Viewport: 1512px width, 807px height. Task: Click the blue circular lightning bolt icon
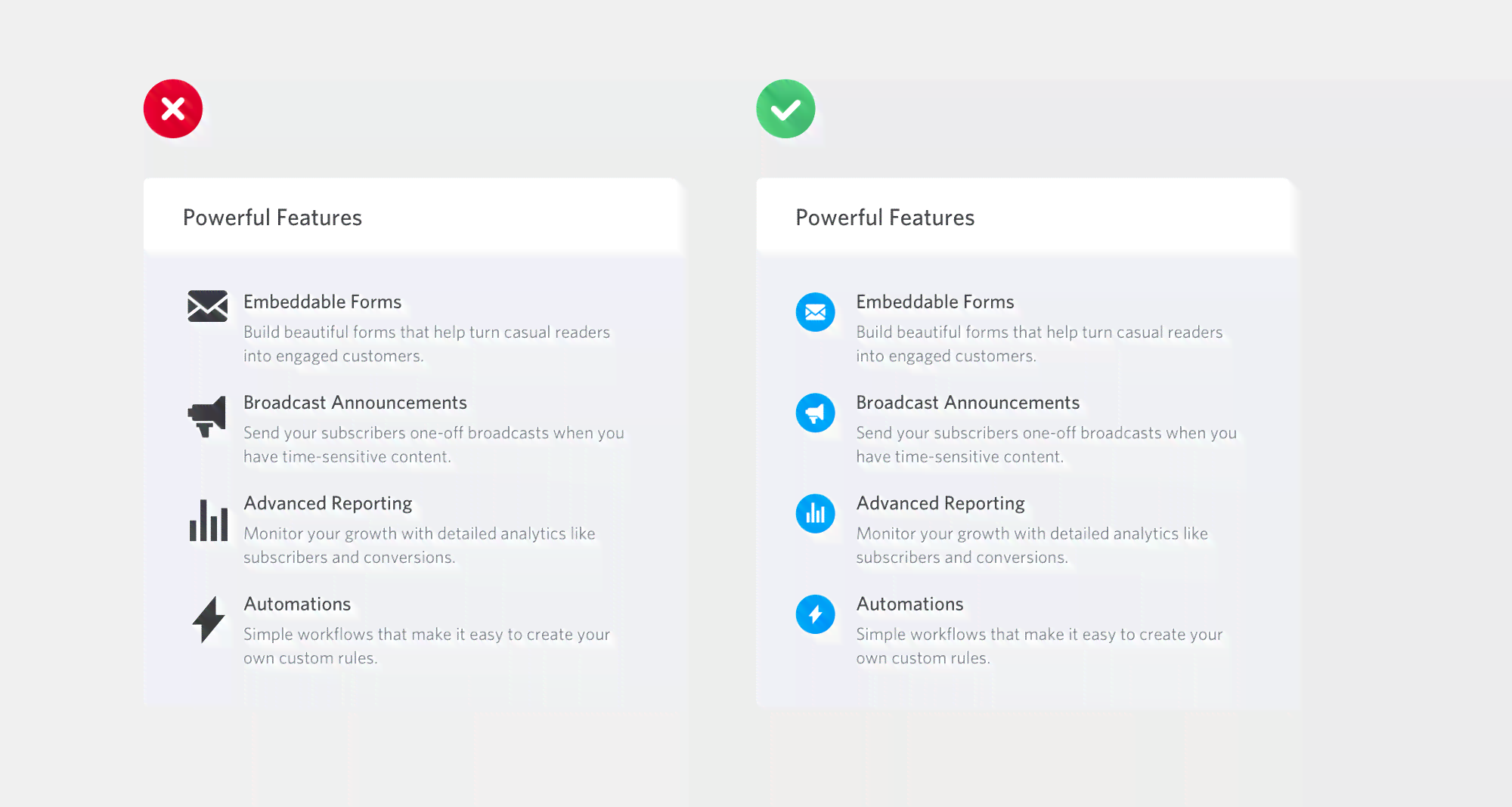pyautogui.click(x=815, y=614)
